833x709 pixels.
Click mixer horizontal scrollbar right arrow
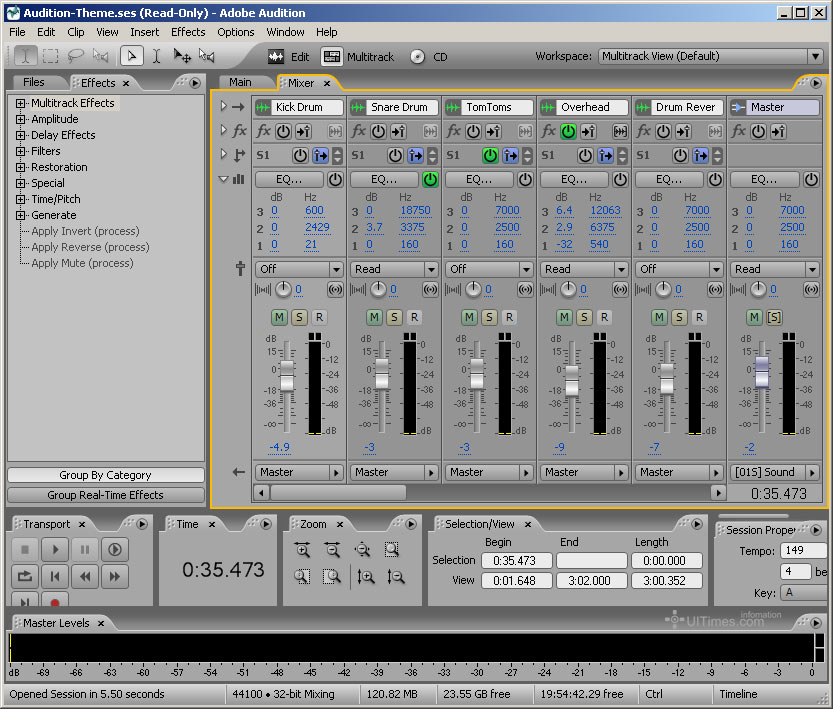[718, 493]
